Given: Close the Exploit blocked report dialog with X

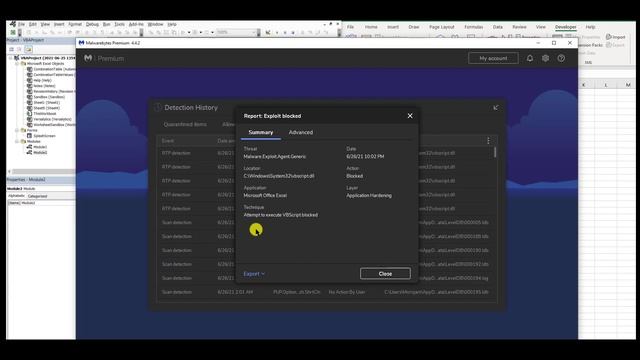Looking at the screenshot, I should tap(410, 116).
